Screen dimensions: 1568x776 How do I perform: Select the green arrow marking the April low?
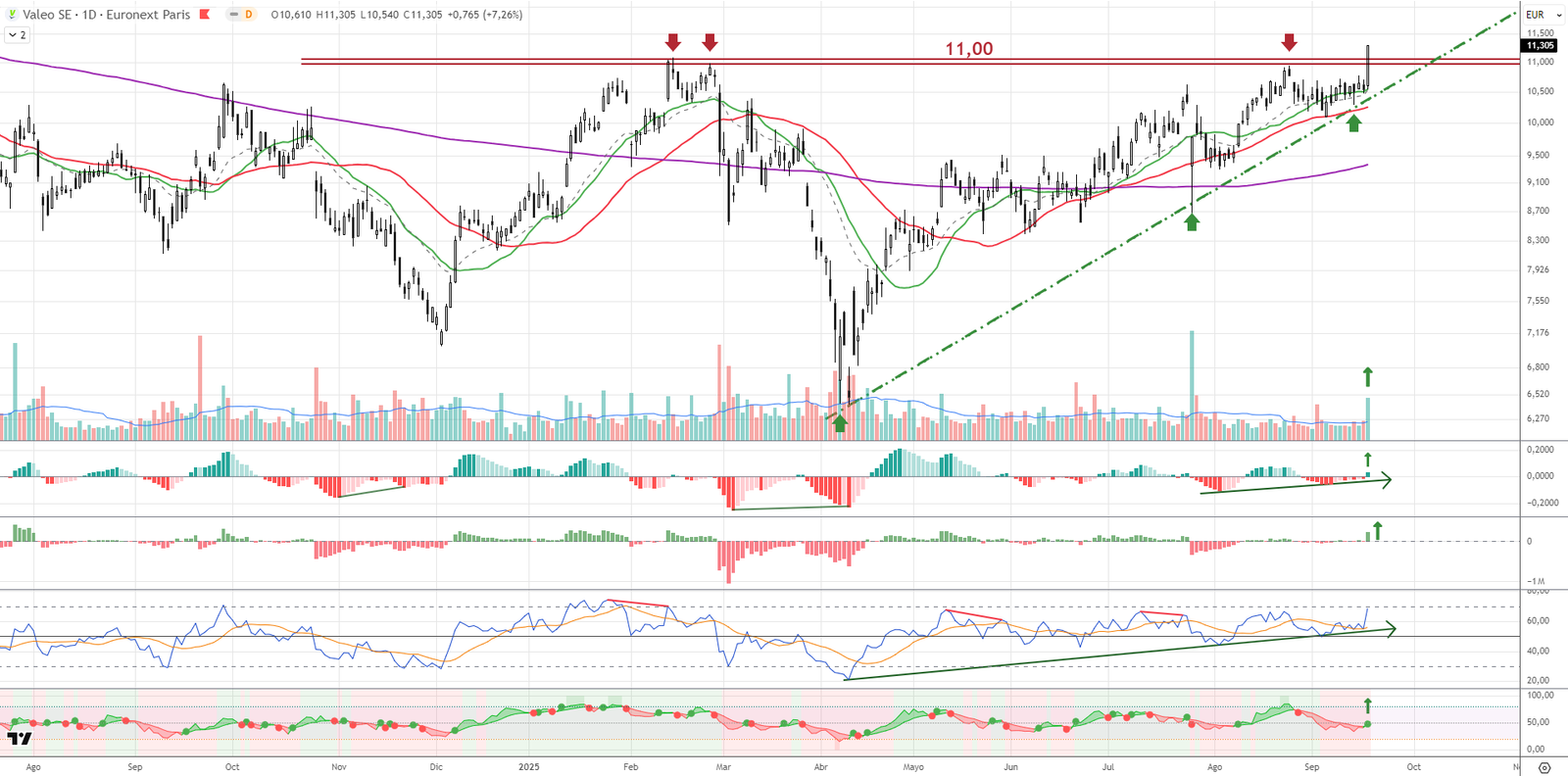point(840,423)
